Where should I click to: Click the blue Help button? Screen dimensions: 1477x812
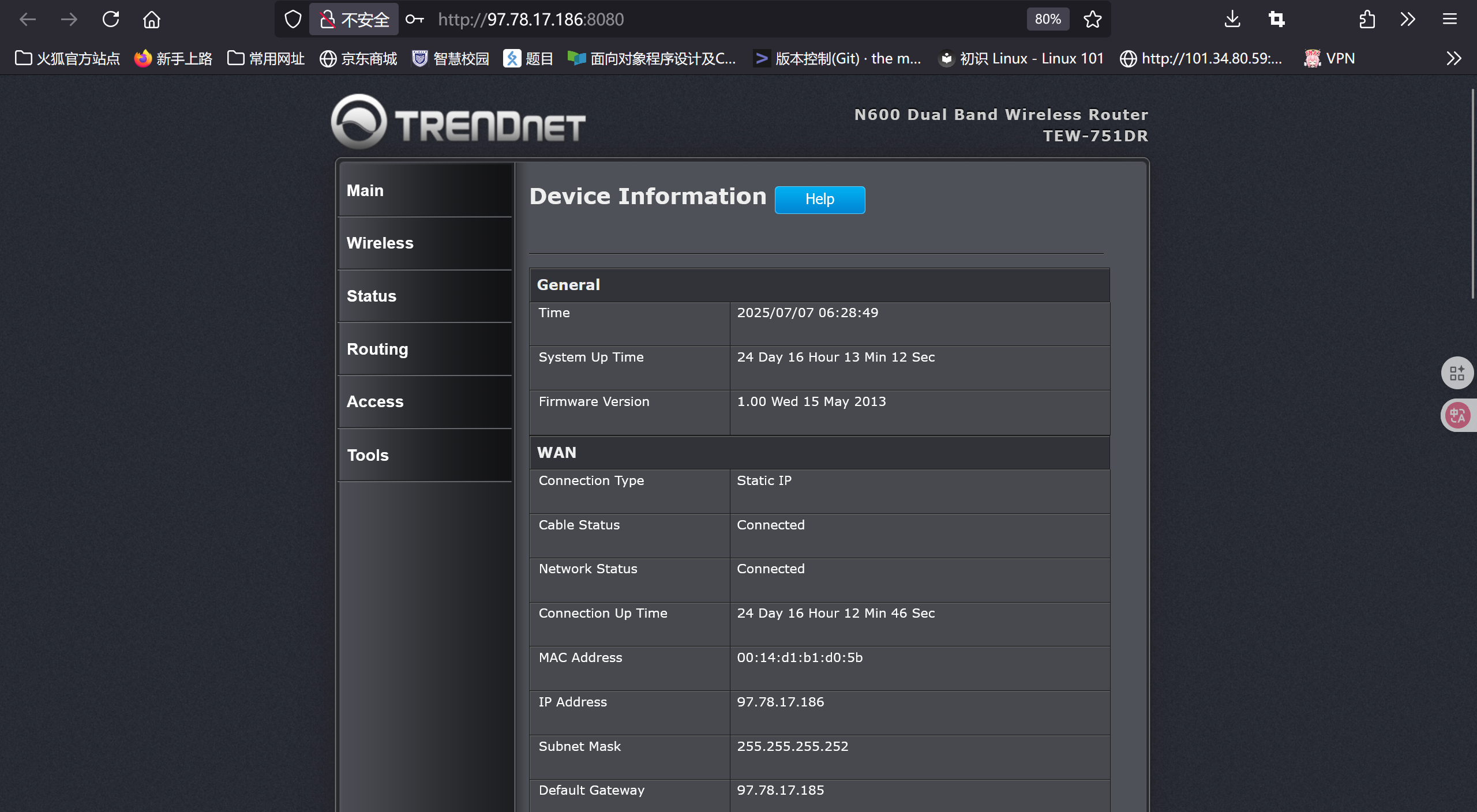click(x=820, y=200)
